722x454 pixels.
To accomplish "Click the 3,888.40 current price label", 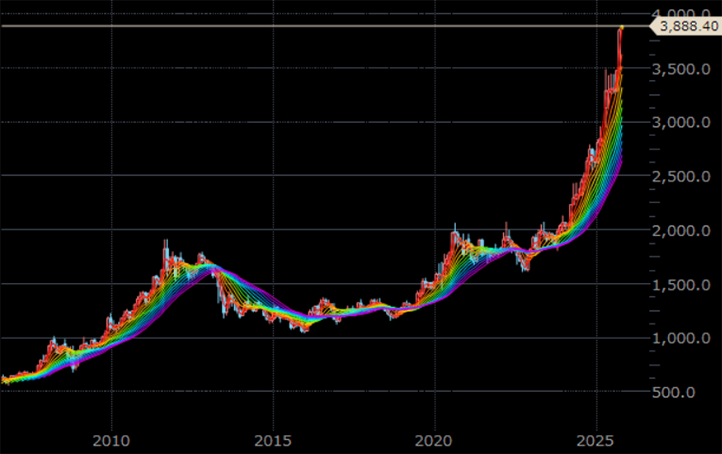I will point(686,26).
